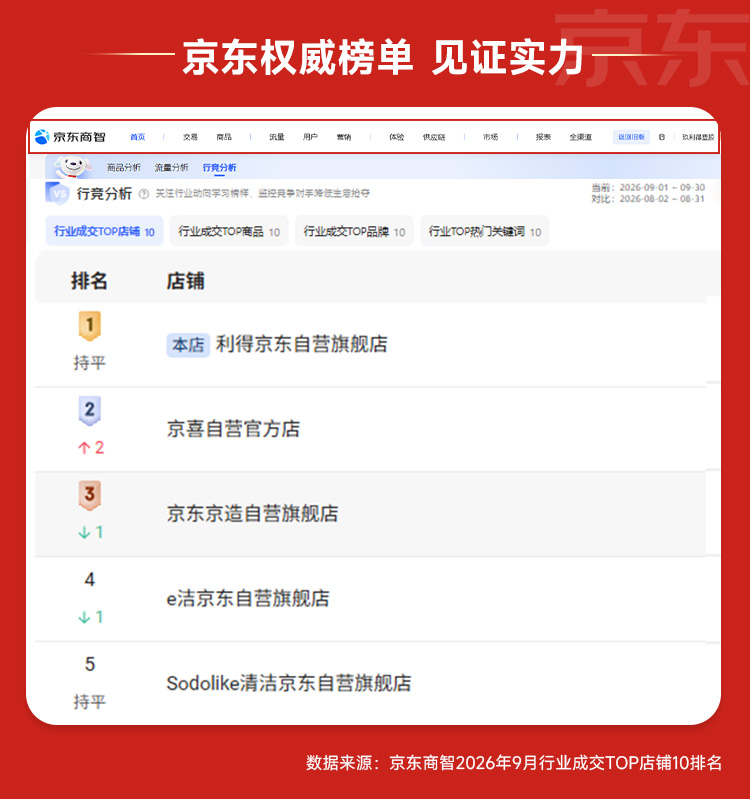
Task: Click the help question mark beside 行竞分析
Action: click(x=144, y=194)
